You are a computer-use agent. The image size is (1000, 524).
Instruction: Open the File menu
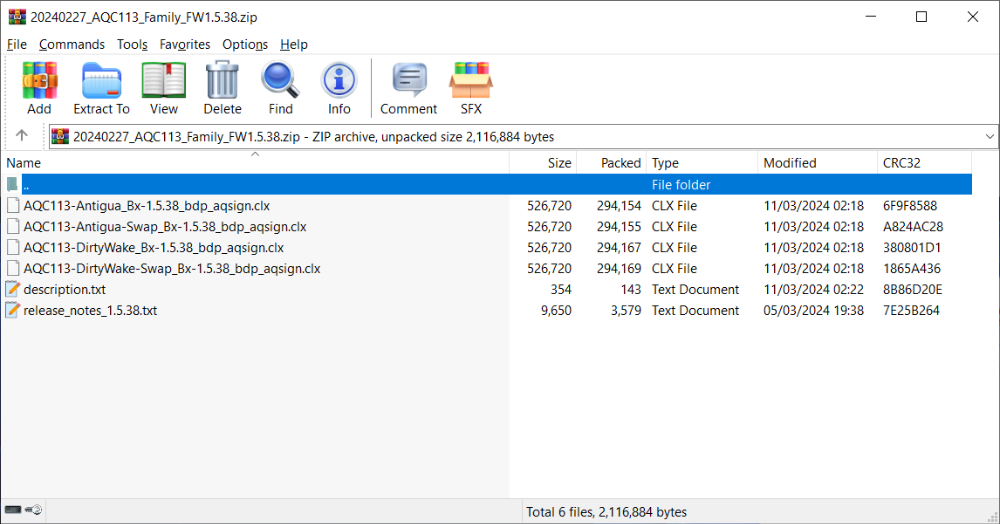[17, 44]
